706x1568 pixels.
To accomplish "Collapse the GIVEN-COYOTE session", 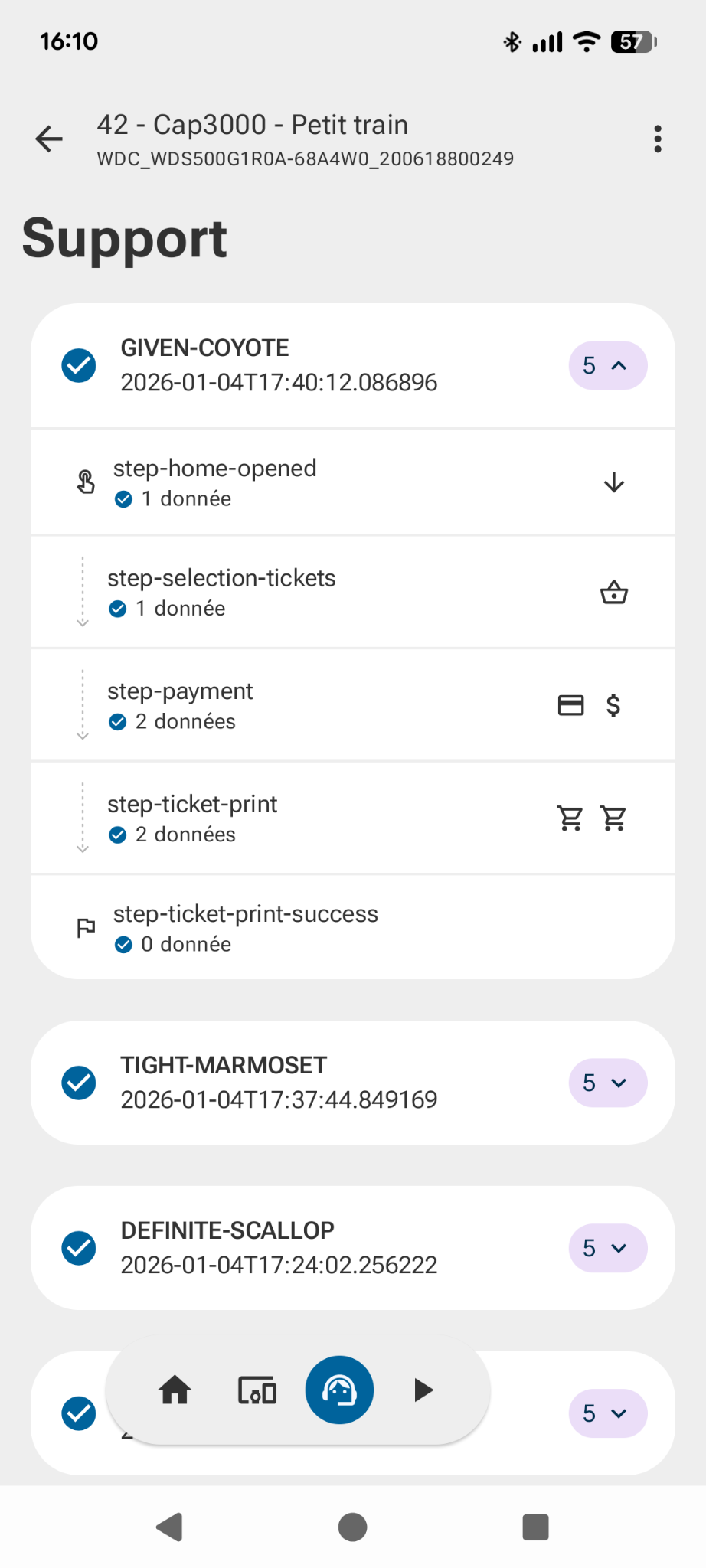I will 607,366.
